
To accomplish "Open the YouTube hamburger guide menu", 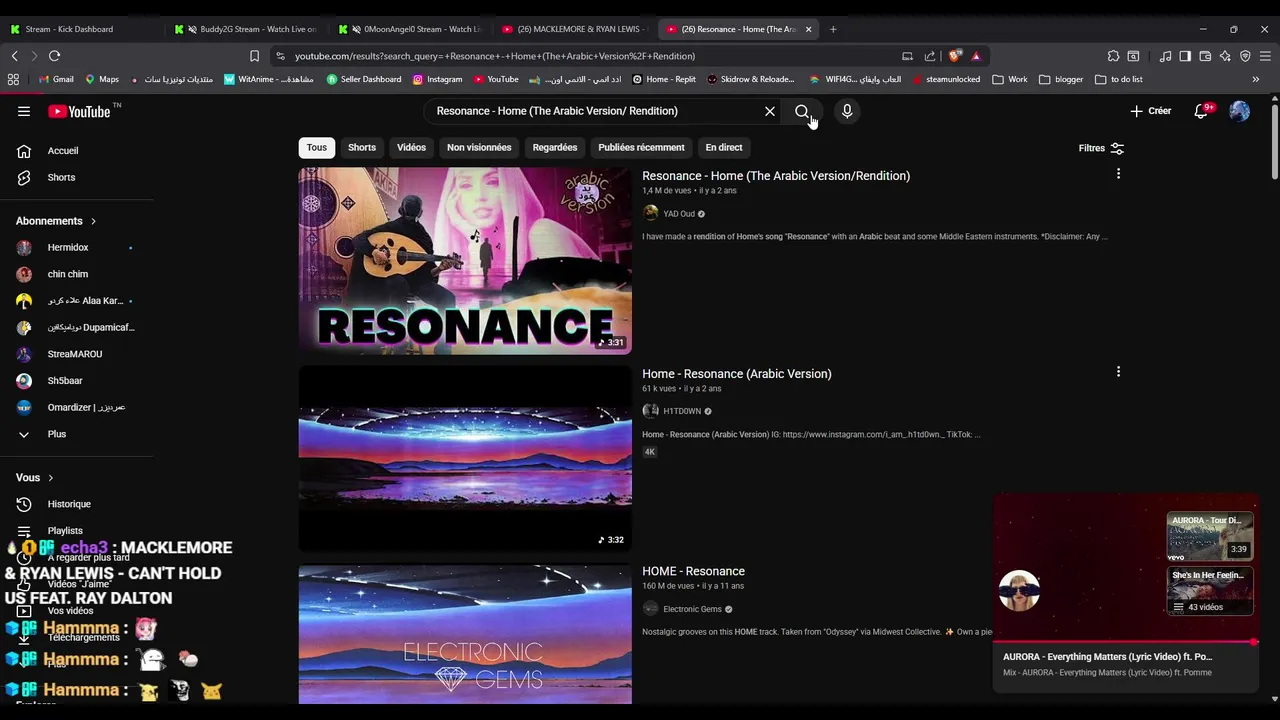I will click(24, 111).
